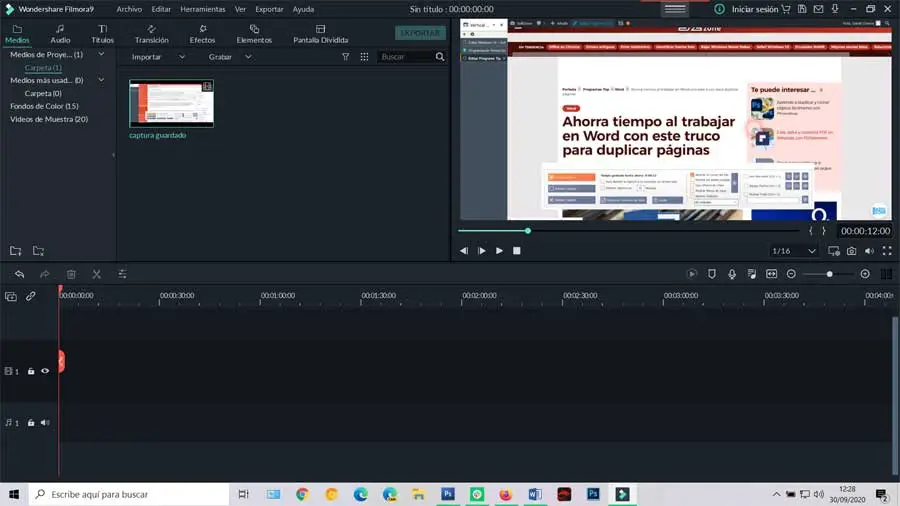Collapse Medios de Proyecto folder tree

(x=101, y=54)
